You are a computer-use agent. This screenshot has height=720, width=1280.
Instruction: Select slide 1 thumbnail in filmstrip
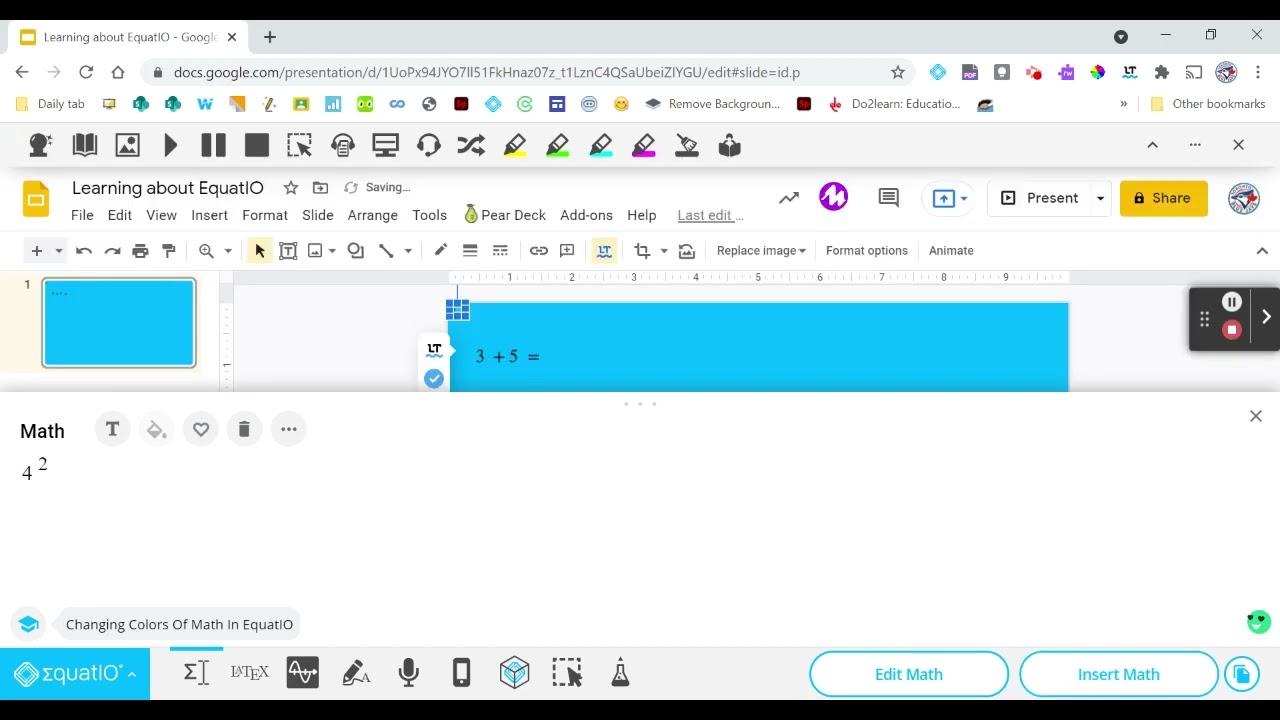click(119, 323)
